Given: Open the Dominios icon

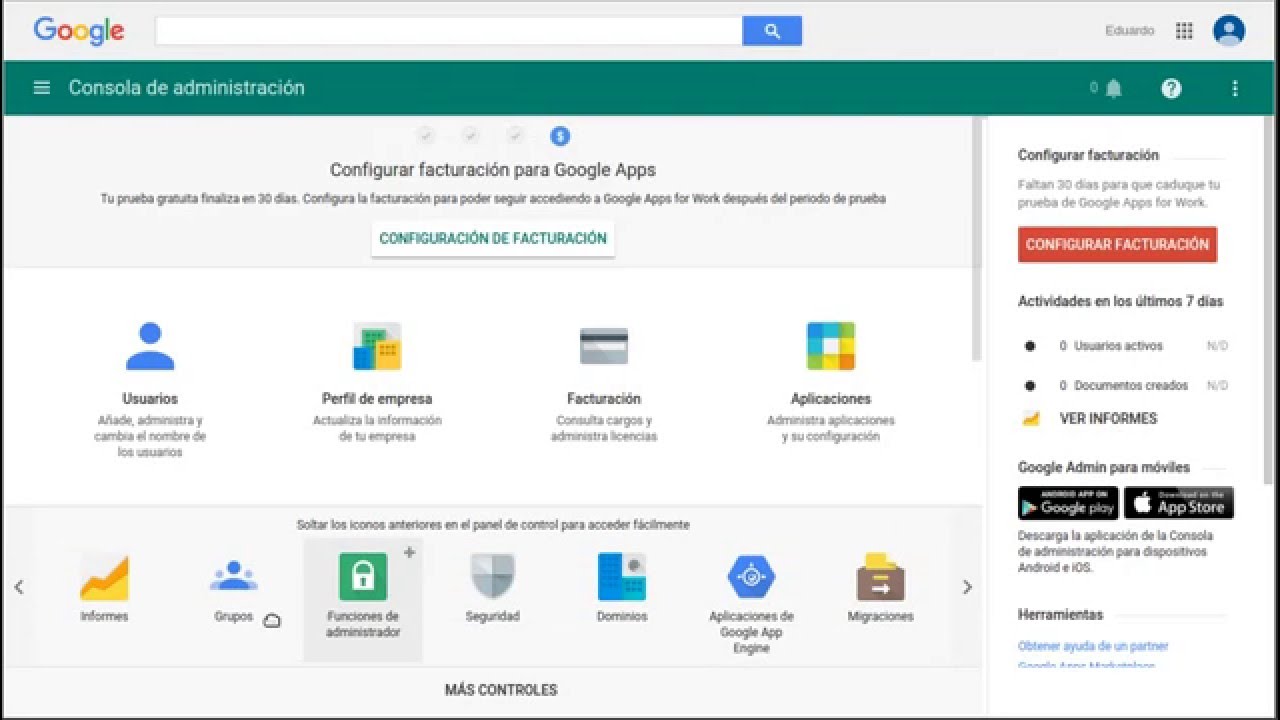Looking at the screenshot, I should coord(622,577).
